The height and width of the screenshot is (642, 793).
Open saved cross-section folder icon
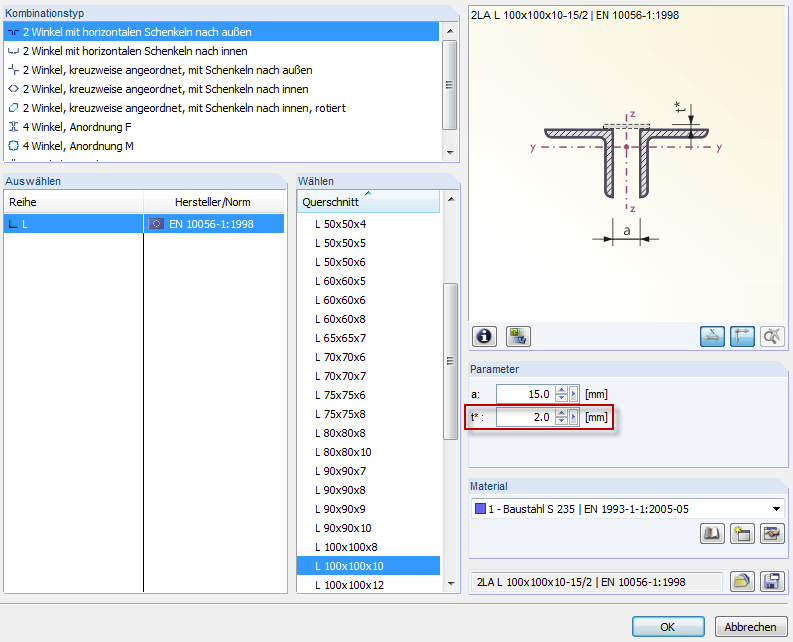742,581
